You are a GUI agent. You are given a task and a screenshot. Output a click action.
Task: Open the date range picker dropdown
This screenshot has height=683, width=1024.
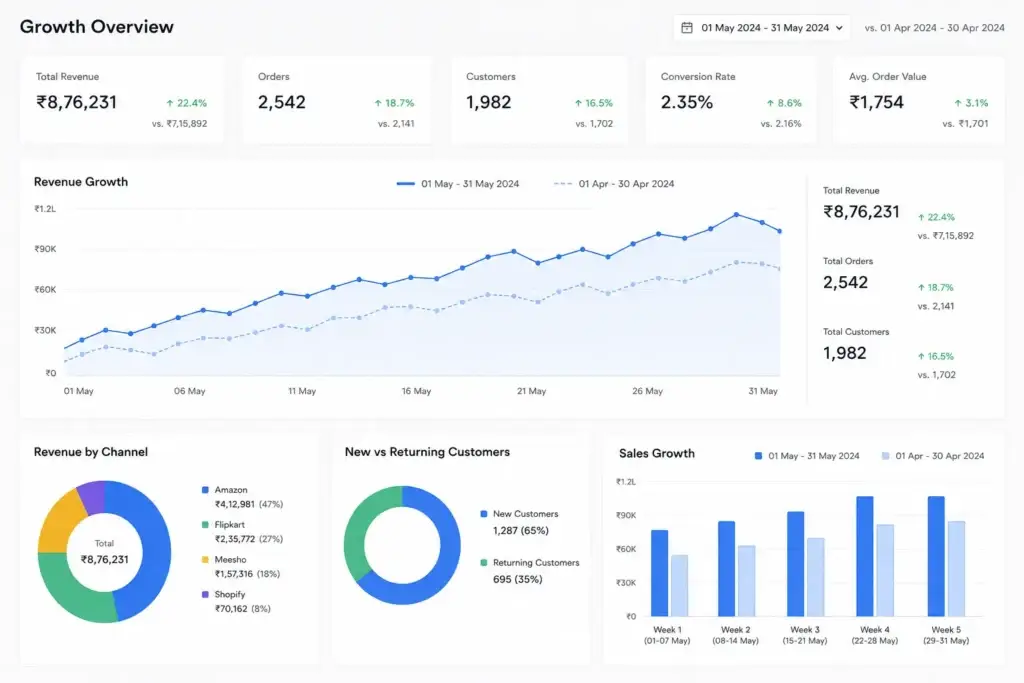pos(761,28)
